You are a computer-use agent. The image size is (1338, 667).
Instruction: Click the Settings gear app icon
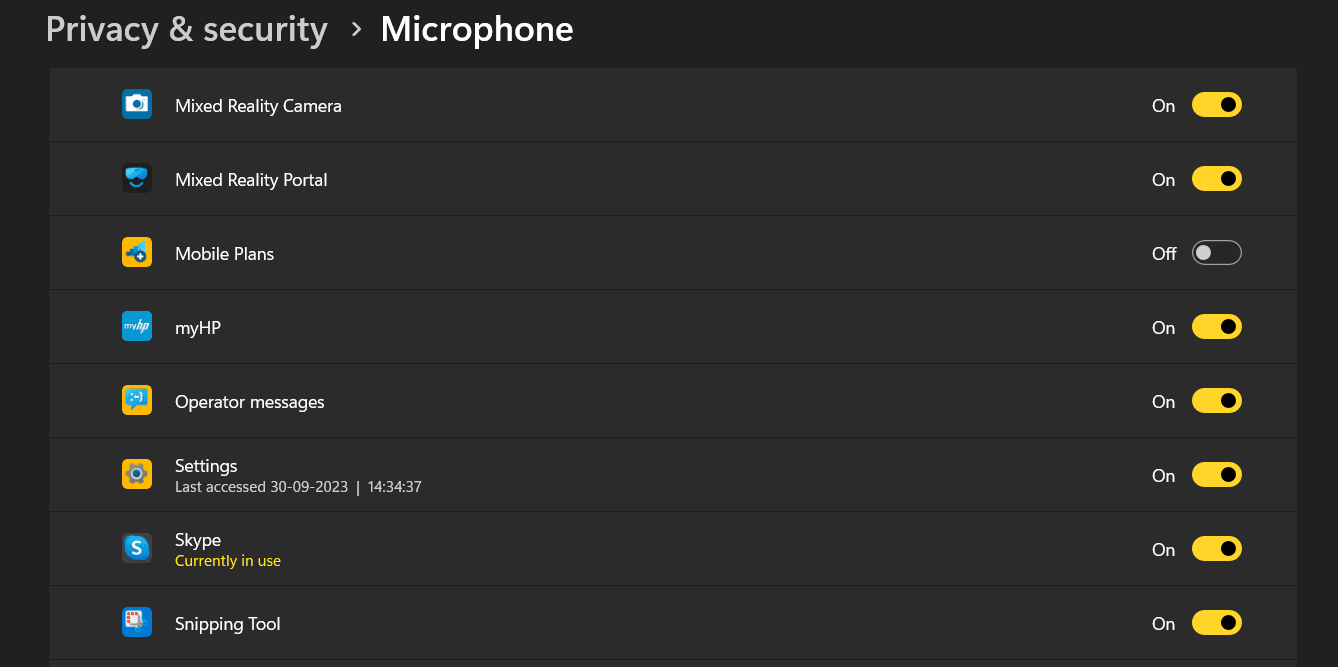point(137,474)
